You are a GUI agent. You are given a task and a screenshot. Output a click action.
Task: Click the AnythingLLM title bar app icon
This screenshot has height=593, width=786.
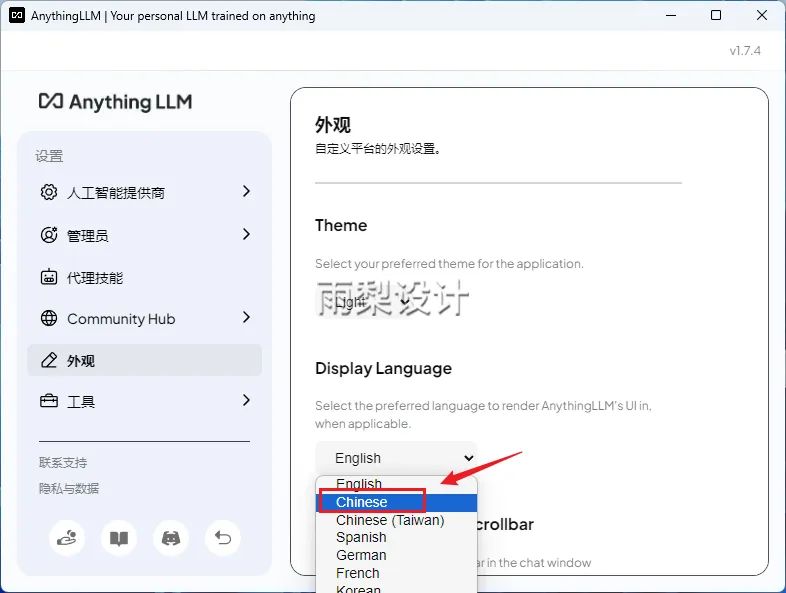pos(17,16)
